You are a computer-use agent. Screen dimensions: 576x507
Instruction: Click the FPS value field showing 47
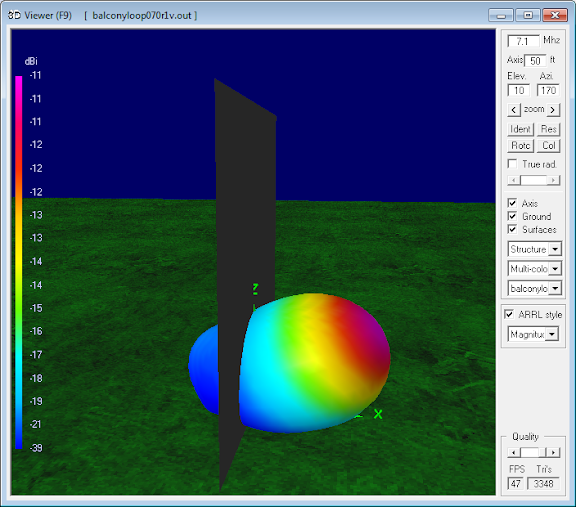tap(515, 483)
